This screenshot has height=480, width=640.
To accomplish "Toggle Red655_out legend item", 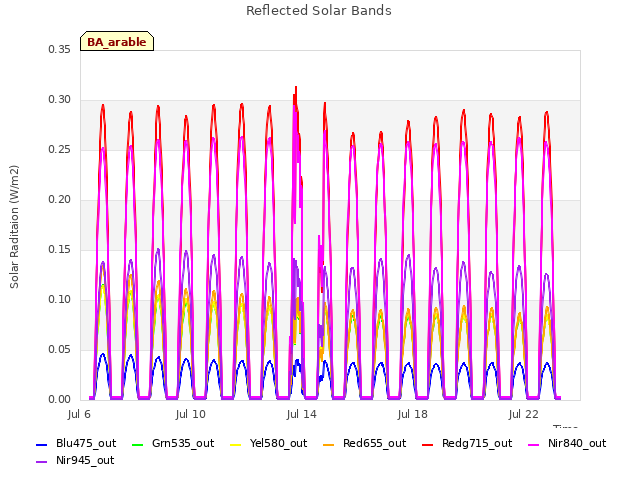I will click(x=364, y=444).
